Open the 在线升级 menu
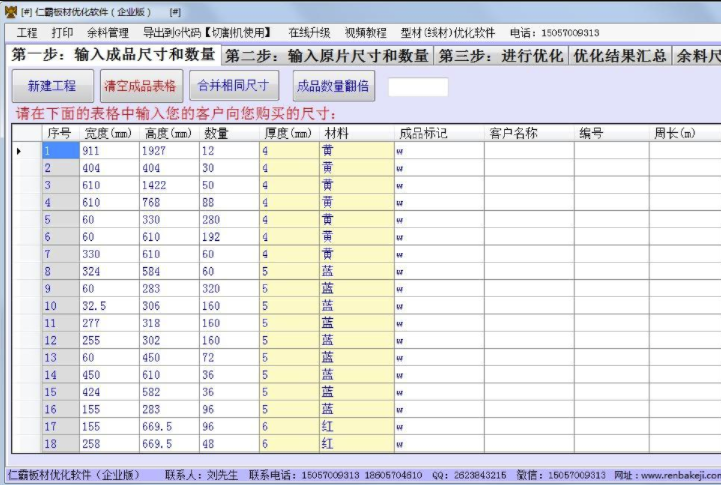 point(309,33)
